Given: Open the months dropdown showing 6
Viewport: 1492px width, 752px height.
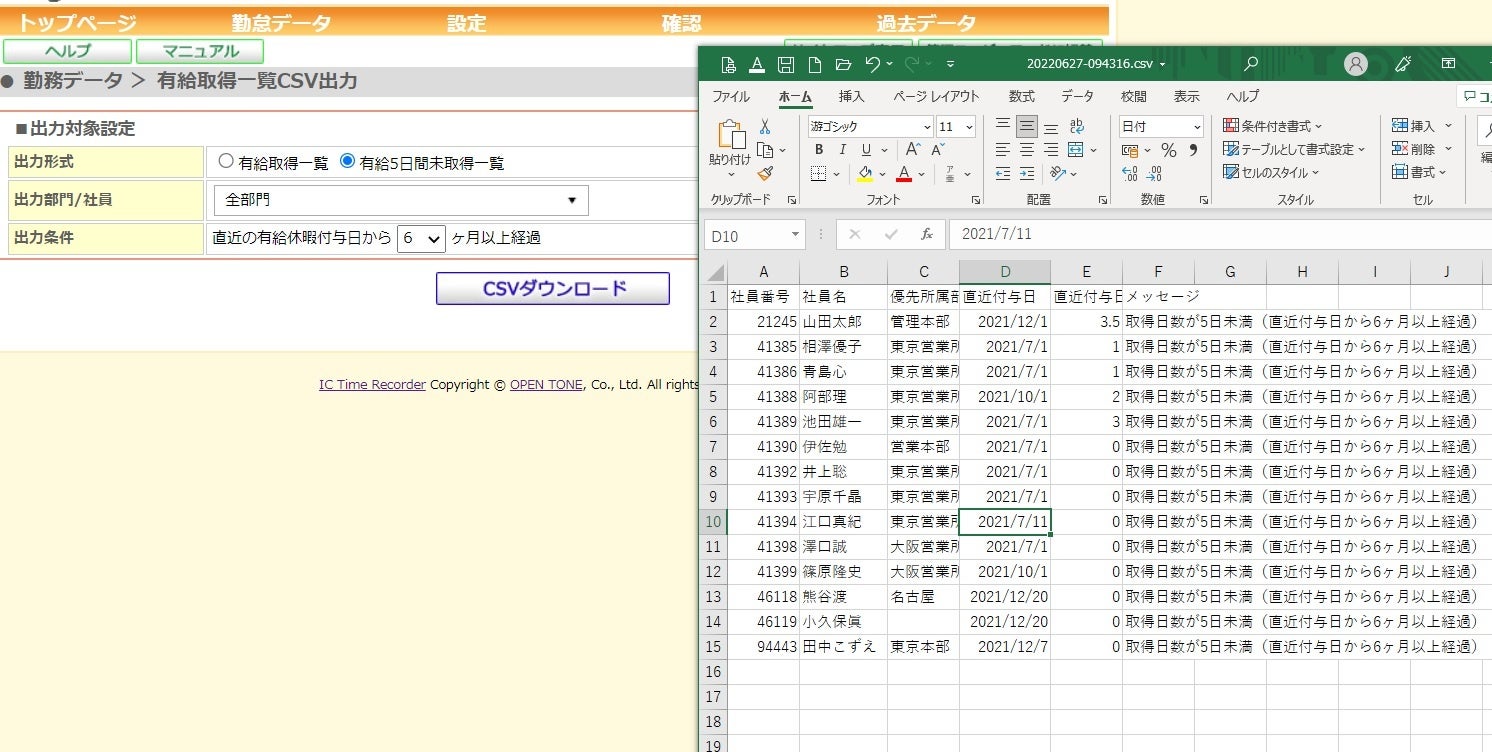Looking at the screenshot, I should (421, 238).
